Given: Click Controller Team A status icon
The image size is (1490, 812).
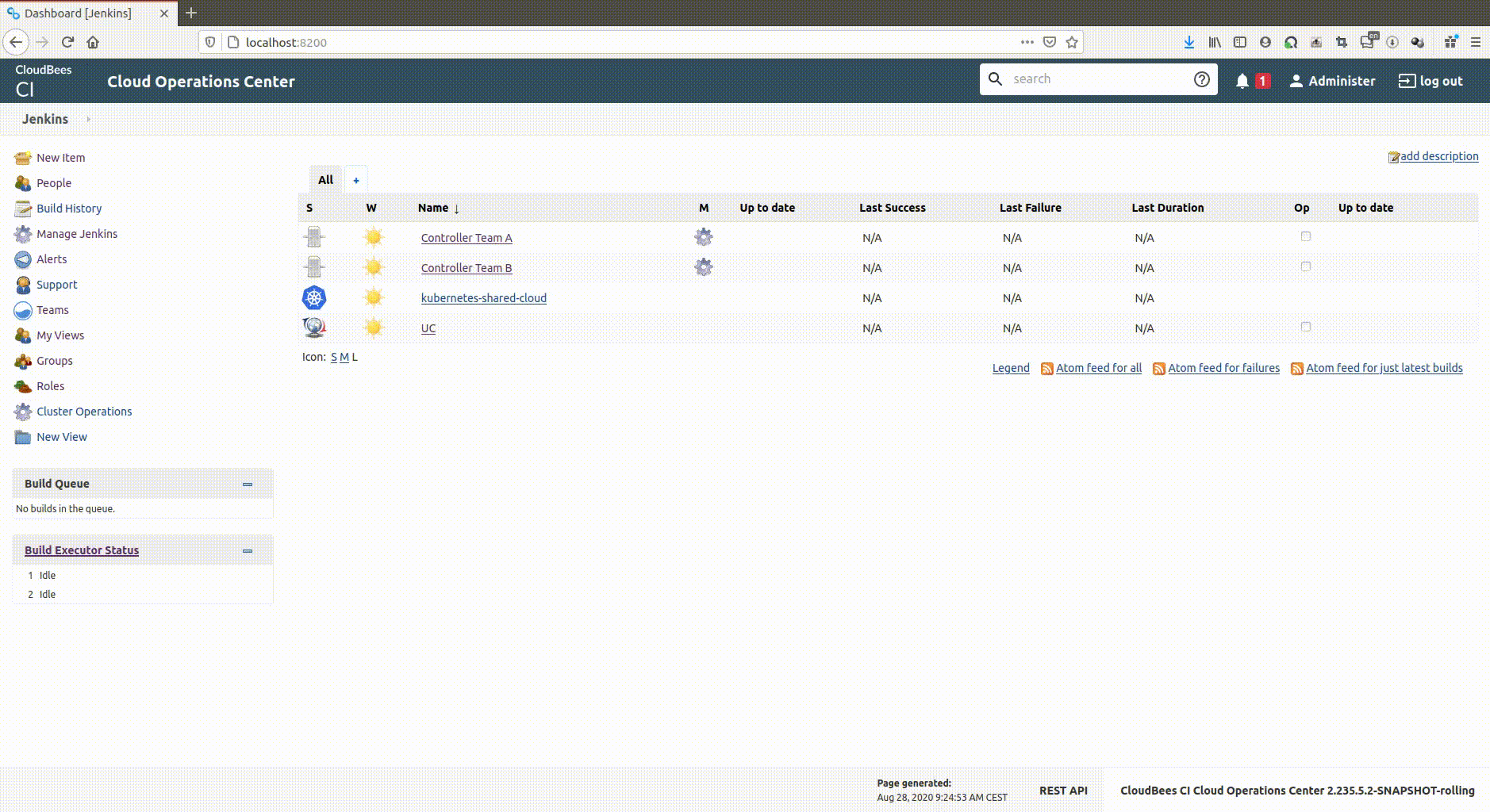Looking at the screenshot, I should click(x=314, y=237).
